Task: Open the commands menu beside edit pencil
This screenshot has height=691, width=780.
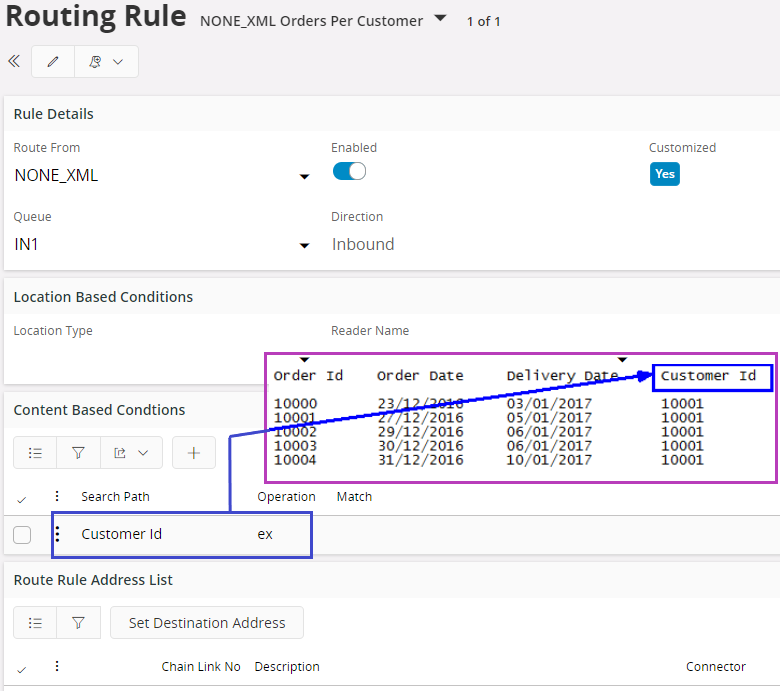Action: click(x=106, y=61)
